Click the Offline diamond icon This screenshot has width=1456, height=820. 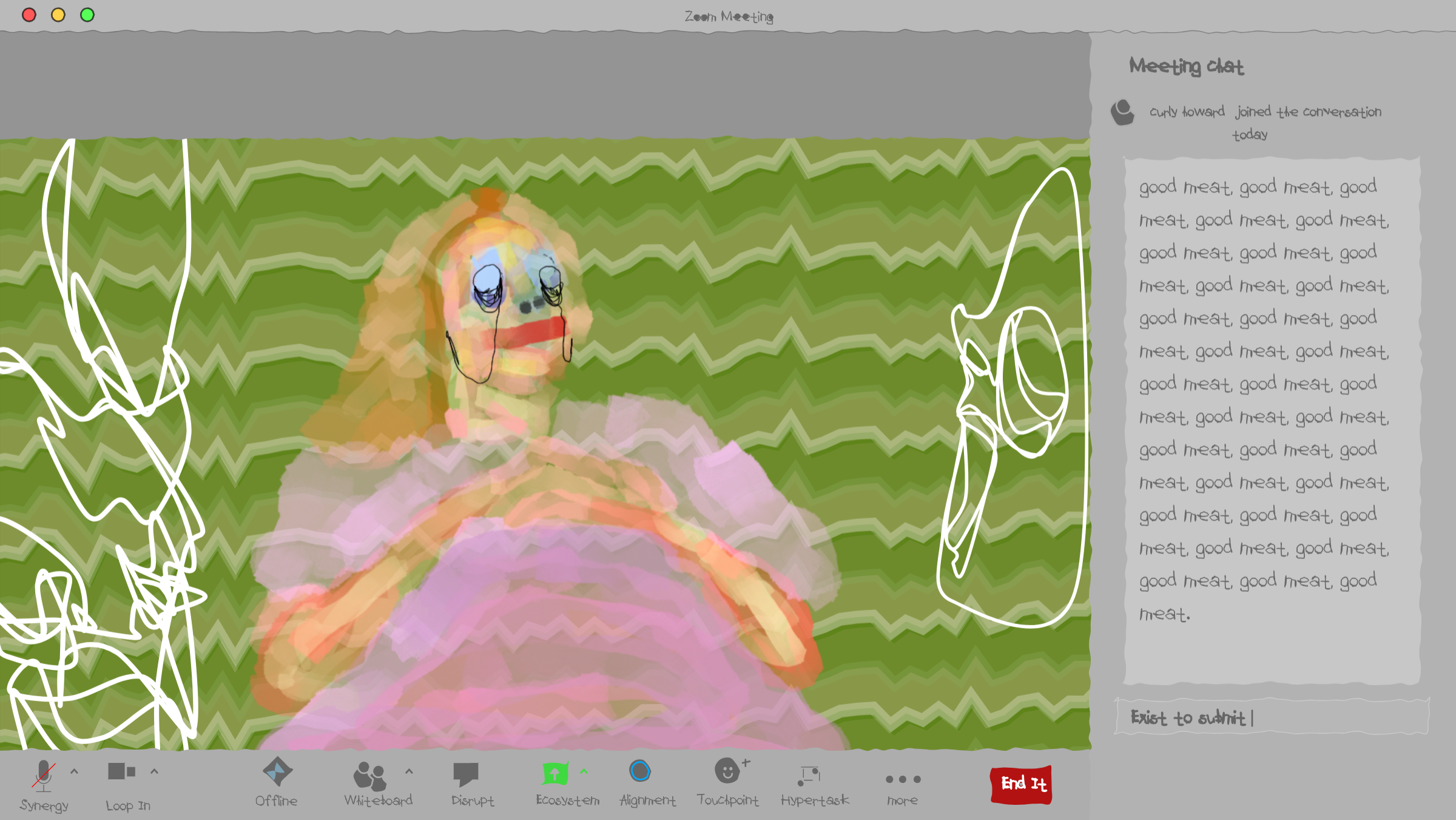coord(277,771)
